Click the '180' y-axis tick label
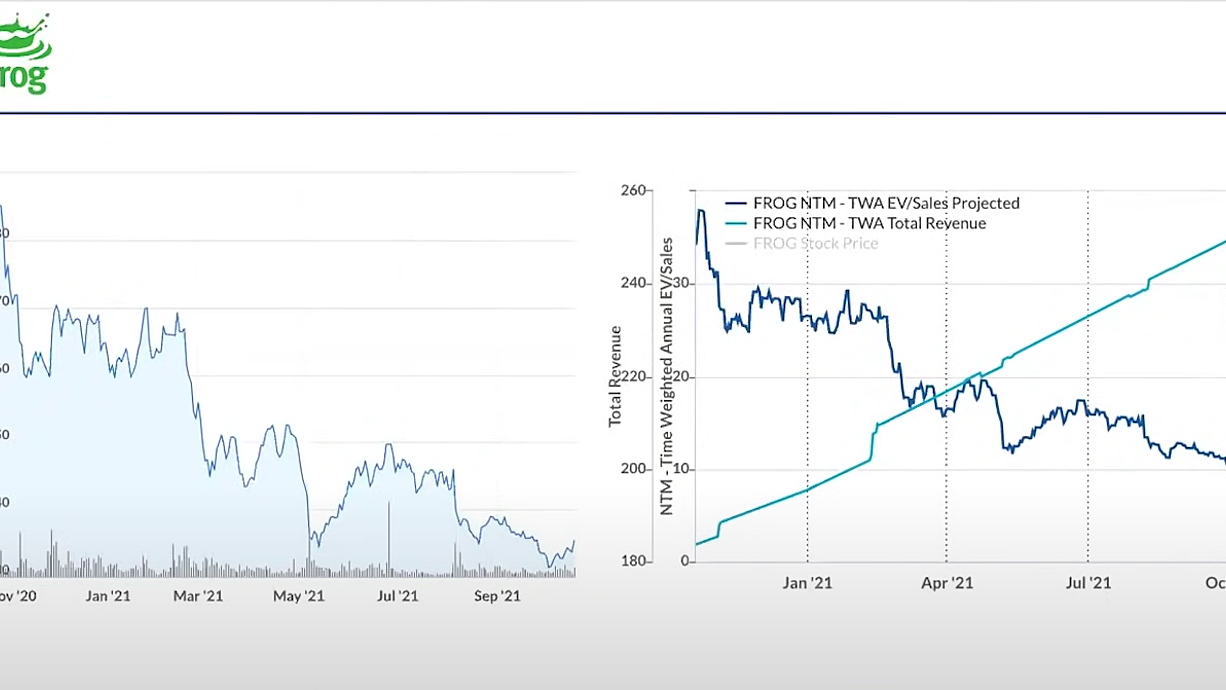This screenshot has height=690, width=1226. tap(634, 562)
